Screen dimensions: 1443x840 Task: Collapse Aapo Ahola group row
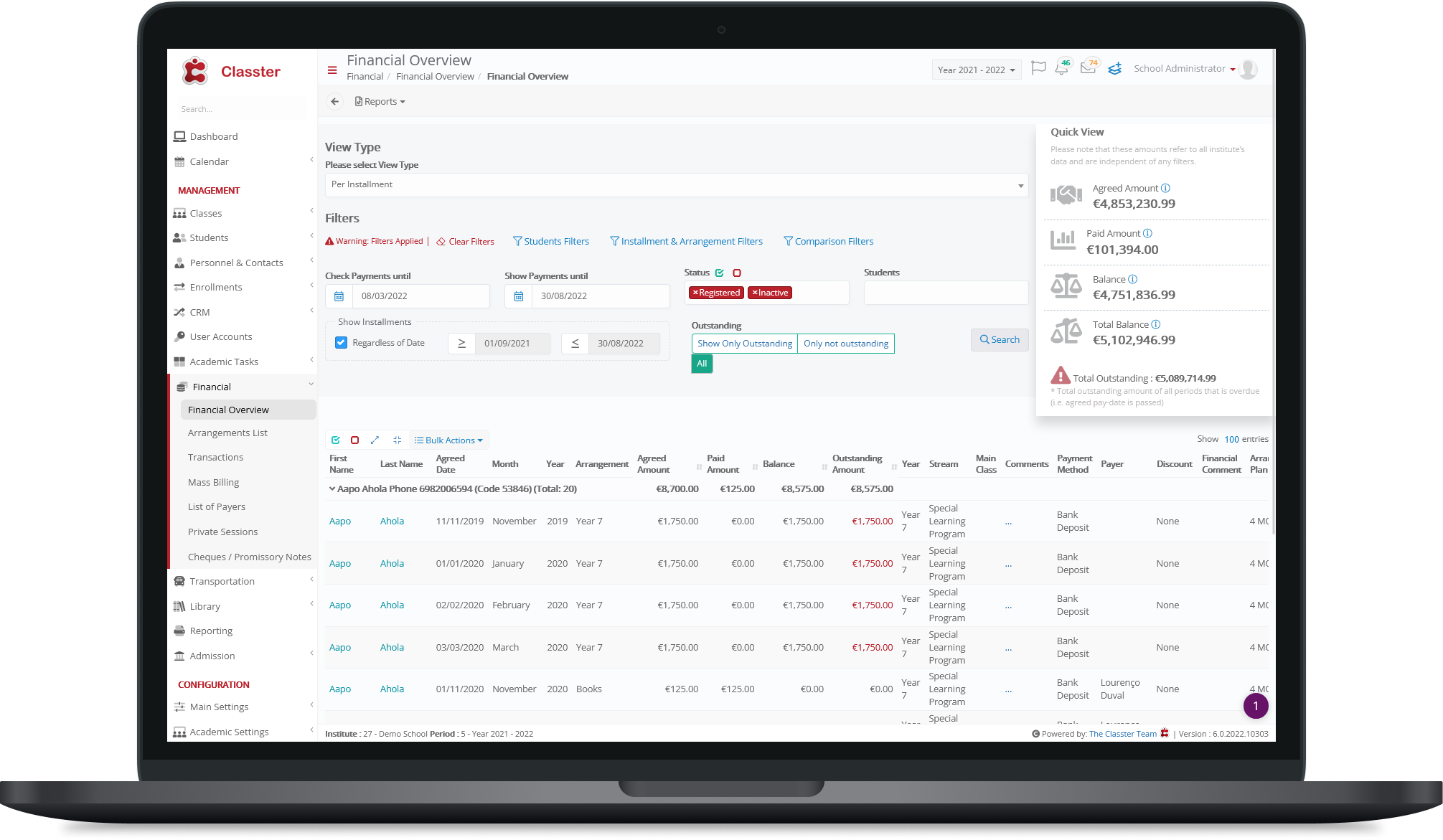pyautogui.click(x=332, y=489)
